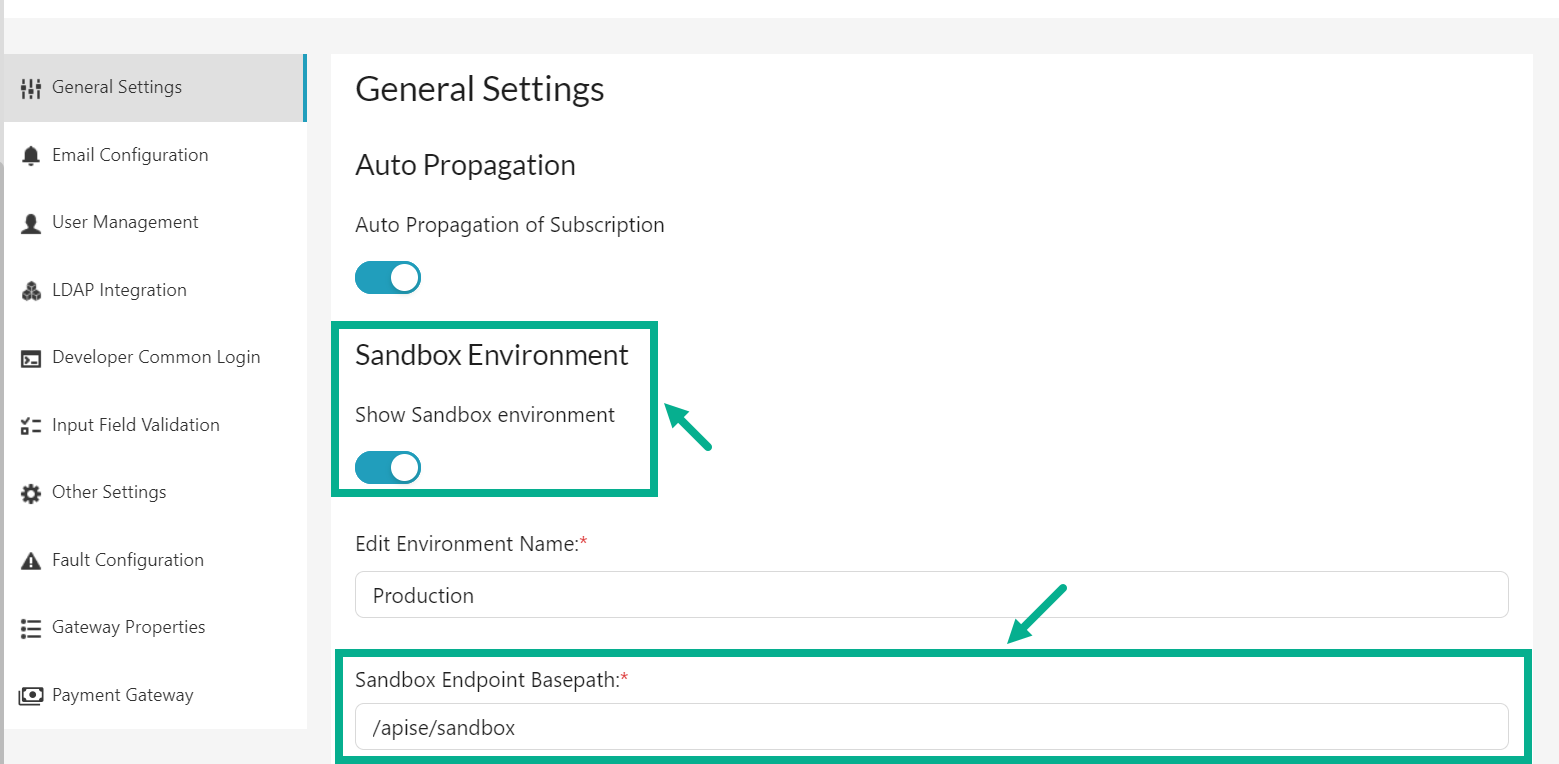Viewport: 1559px width, 764px height.
Task: Select the General Settings sliders icon
Action: [x=30, y=87]
